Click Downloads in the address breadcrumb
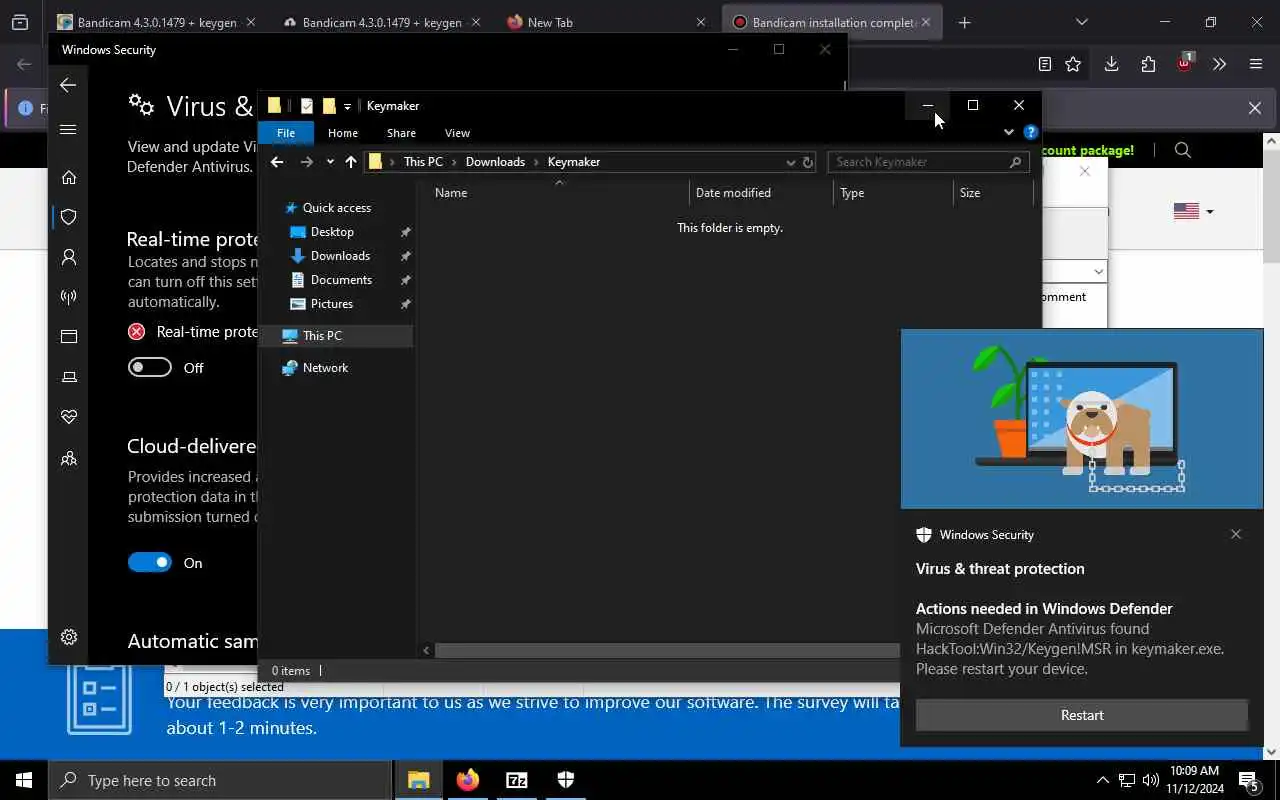Viewport: 1280px width, 800px height. 495,162
